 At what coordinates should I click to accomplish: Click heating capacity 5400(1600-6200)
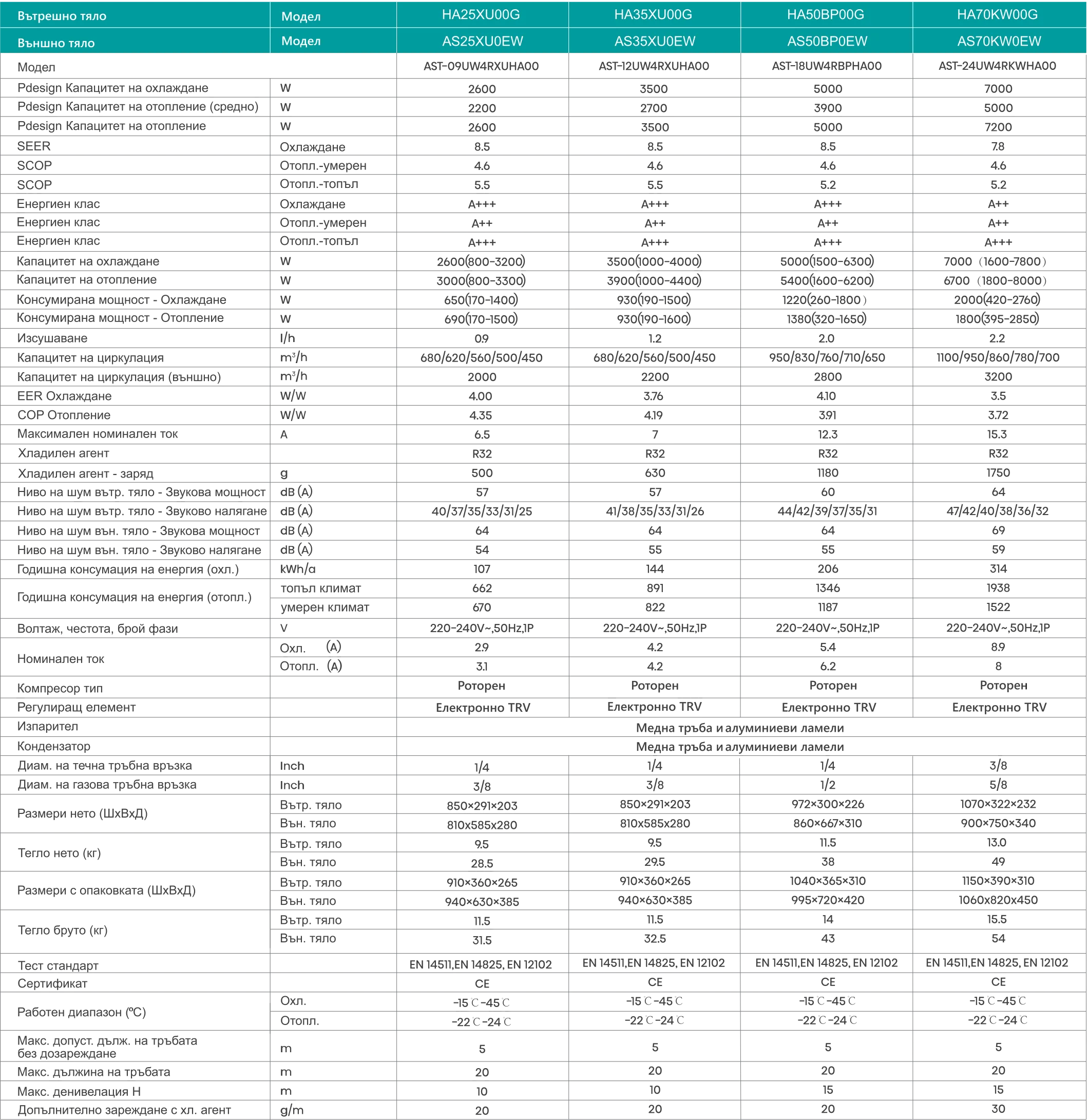pos(827,280)
